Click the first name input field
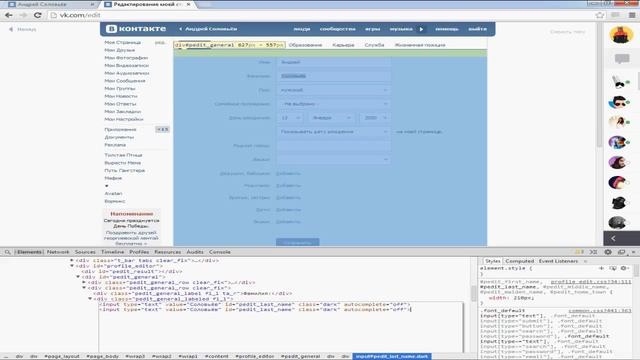The image size is (640, 360). (333, 62)
